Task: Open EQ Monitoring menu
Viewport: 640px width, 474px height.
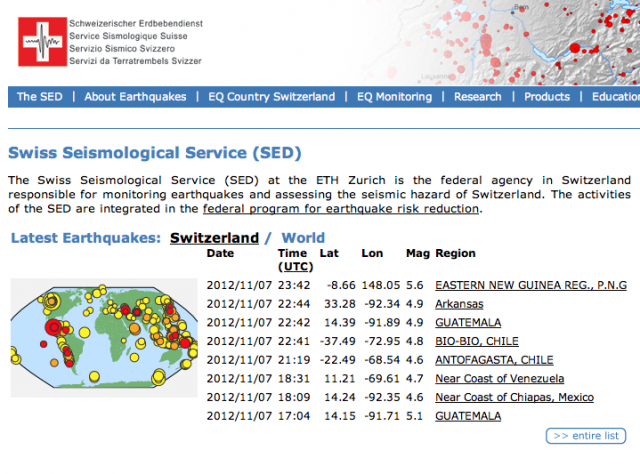Action: 394,97
